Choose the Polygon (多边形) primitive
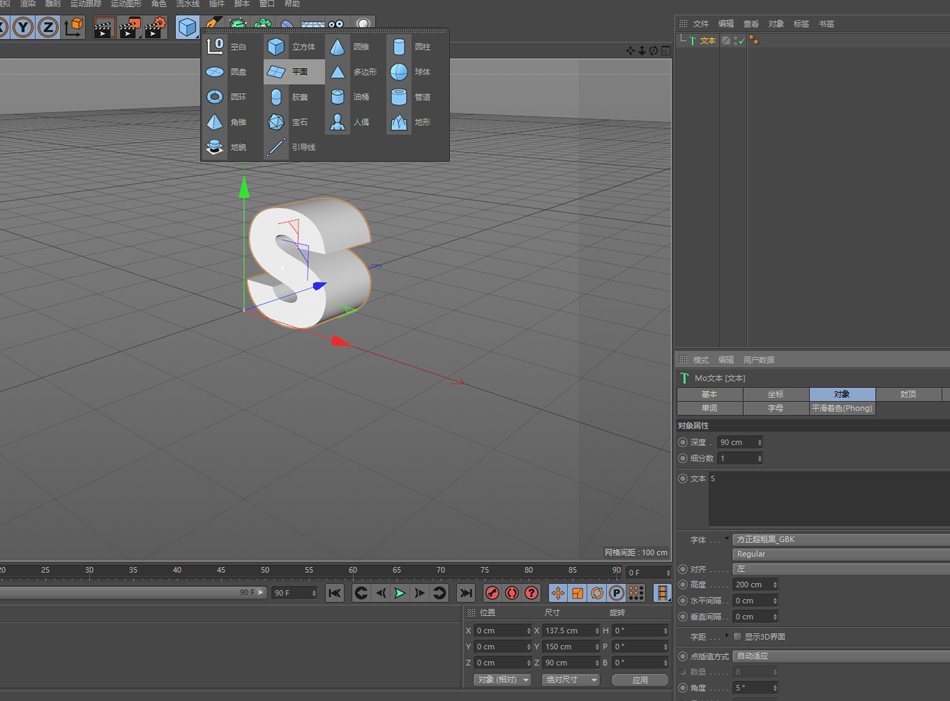 352,71
